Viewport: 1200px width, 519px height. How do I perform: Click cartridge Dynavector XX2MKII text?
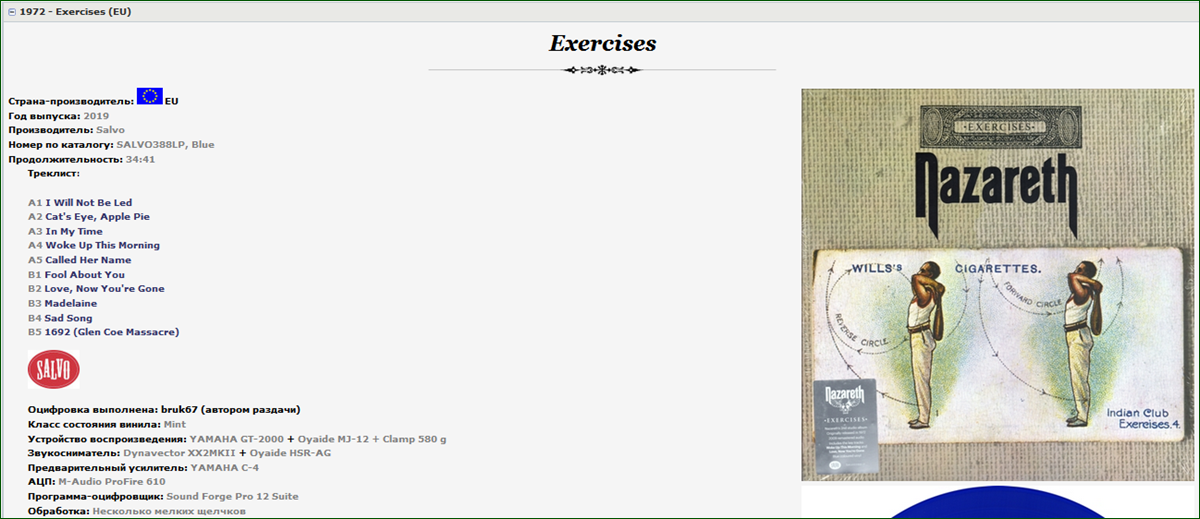click(179, 453)
